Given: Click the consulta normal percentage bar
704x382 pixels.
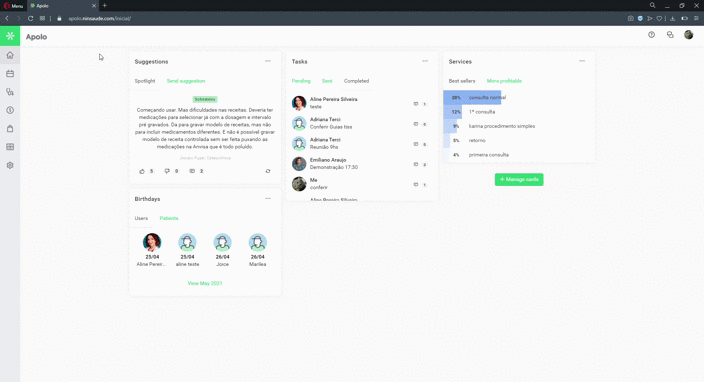Looking at the screenshot, I should pyautogui.click(x=472, y=97).
